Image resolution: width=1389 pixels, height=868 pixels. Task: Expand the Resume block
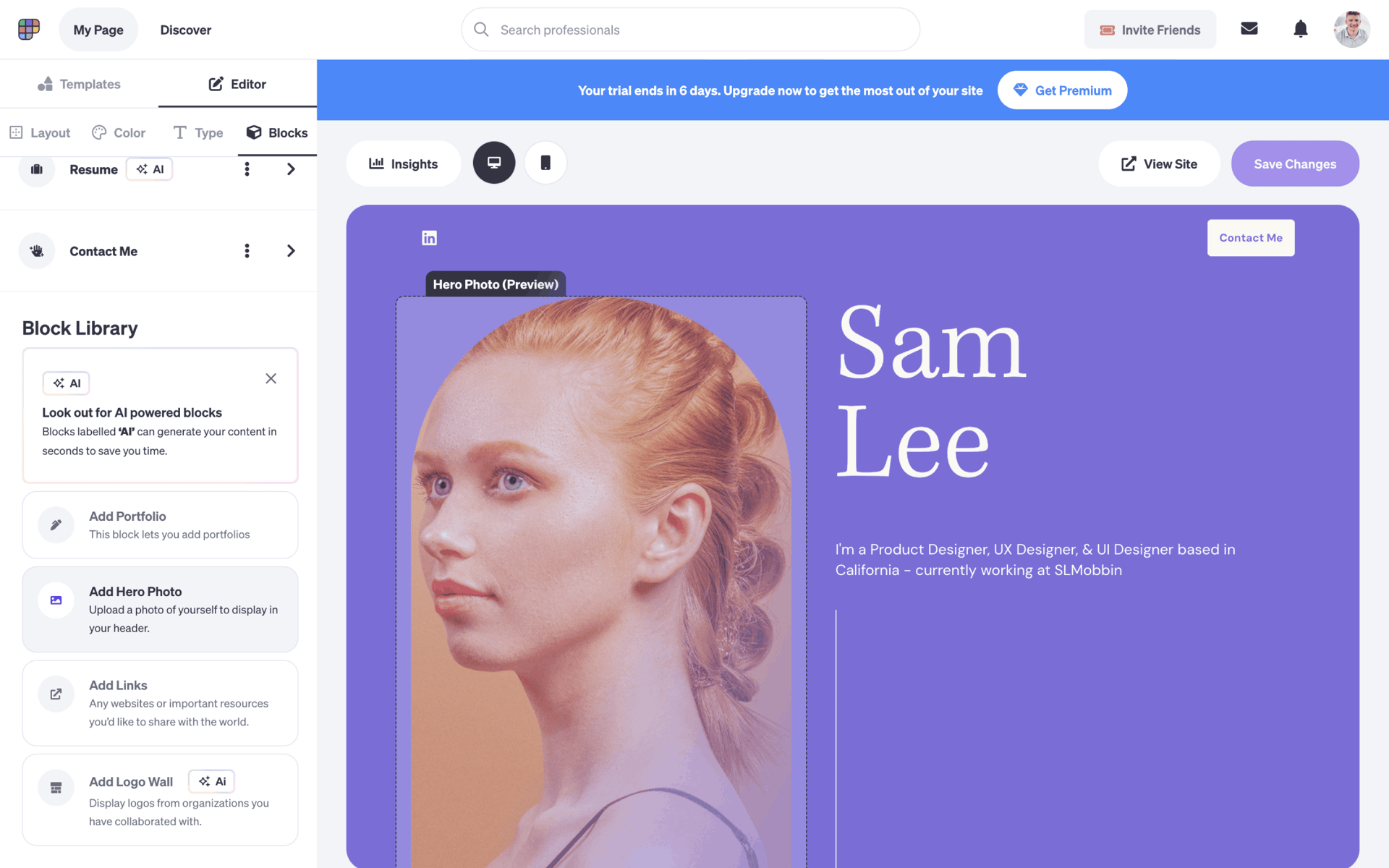[291, 169]
